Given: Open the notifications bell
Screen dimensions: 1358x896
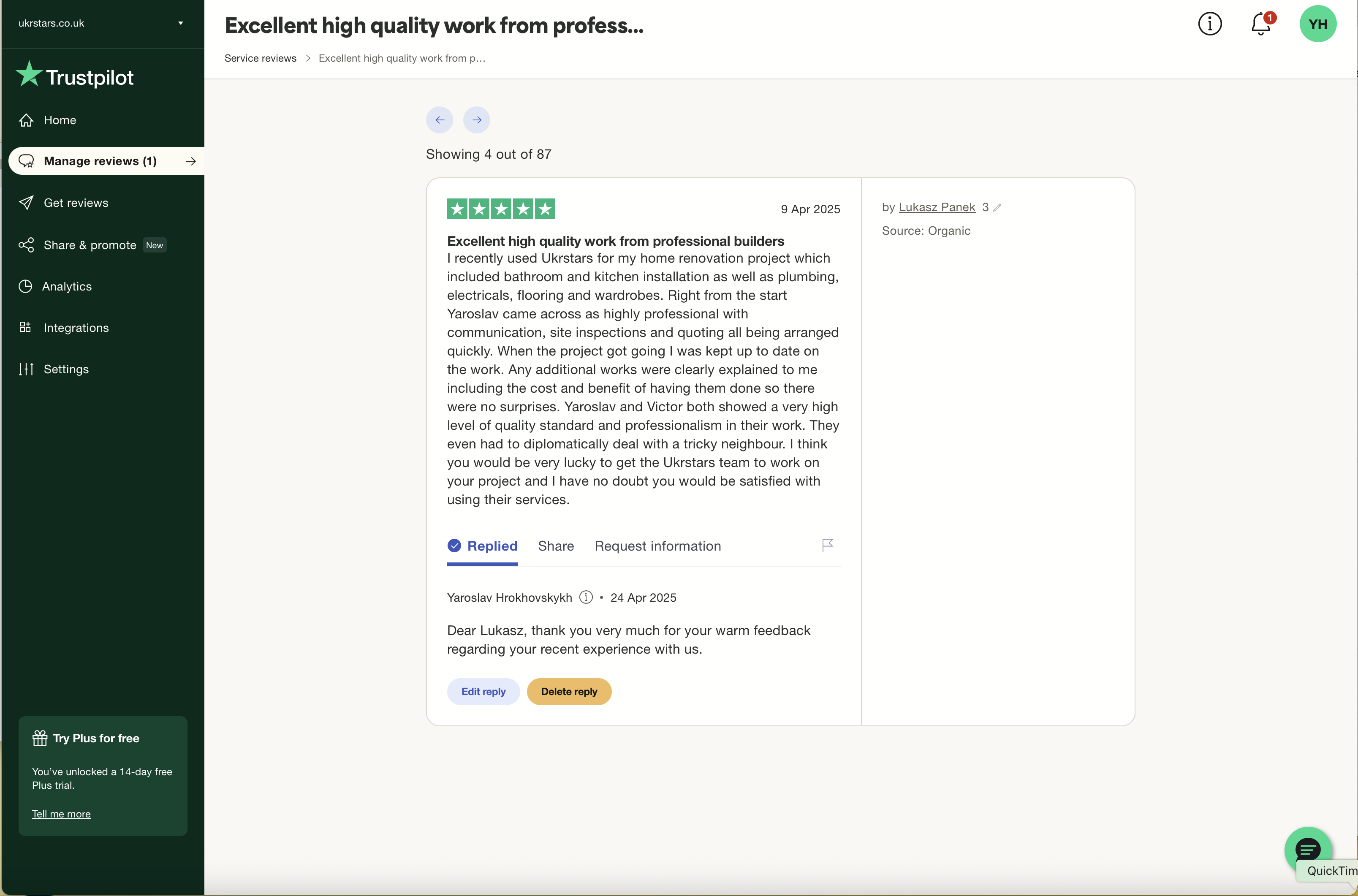Looking at the screenshot, I should coord(1260,24).
